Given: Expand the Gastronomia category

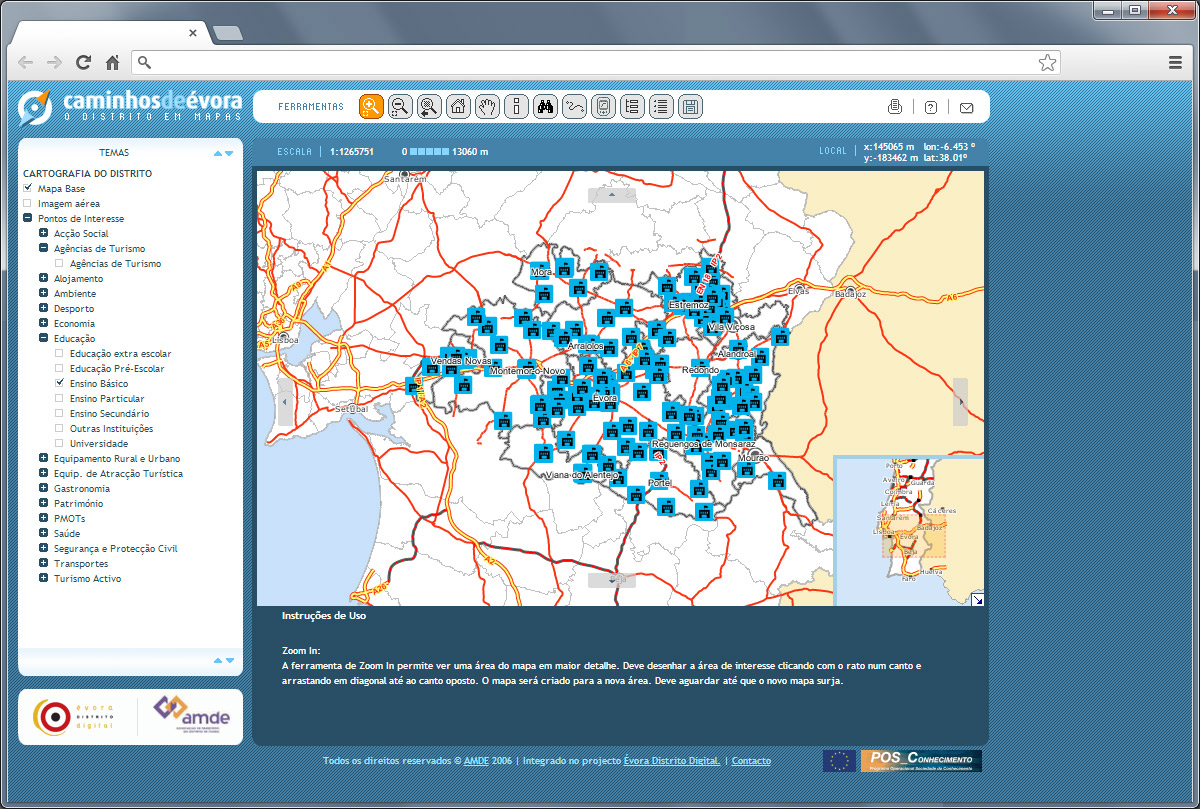Looking at the screenshot, I should [x=44, y=488].
